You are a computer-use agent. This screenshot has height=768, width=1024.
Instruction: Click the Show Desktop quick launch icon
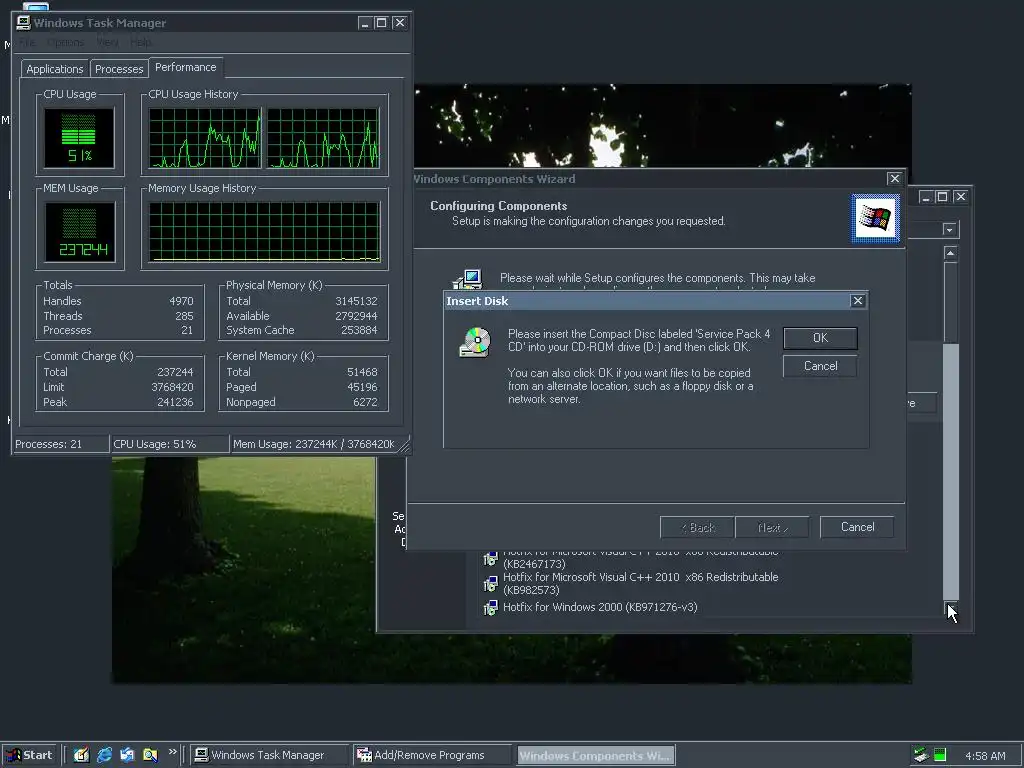coord(81,755)
